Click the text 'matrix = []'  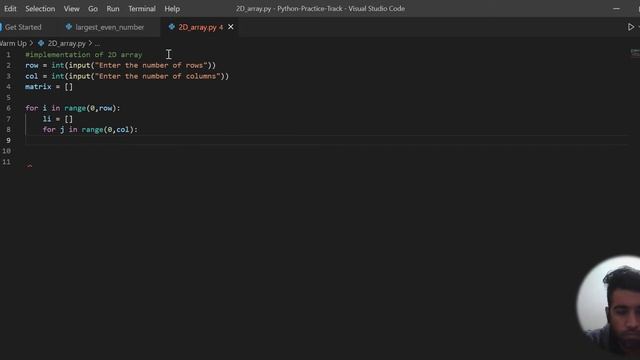49,87
